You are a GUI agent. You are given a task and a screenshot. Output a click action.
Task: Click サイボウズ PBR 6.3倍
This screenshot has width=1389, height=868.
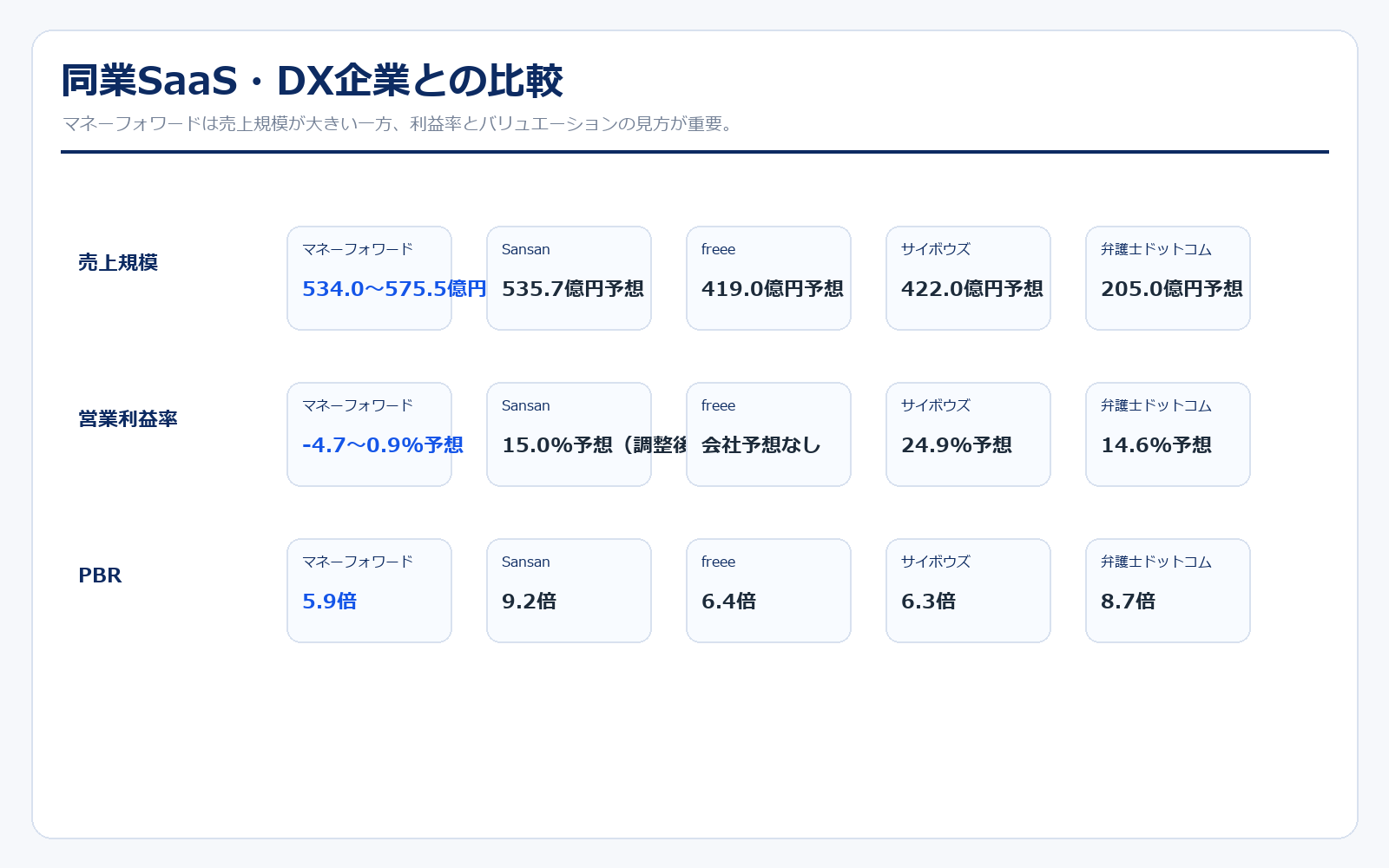929,602
